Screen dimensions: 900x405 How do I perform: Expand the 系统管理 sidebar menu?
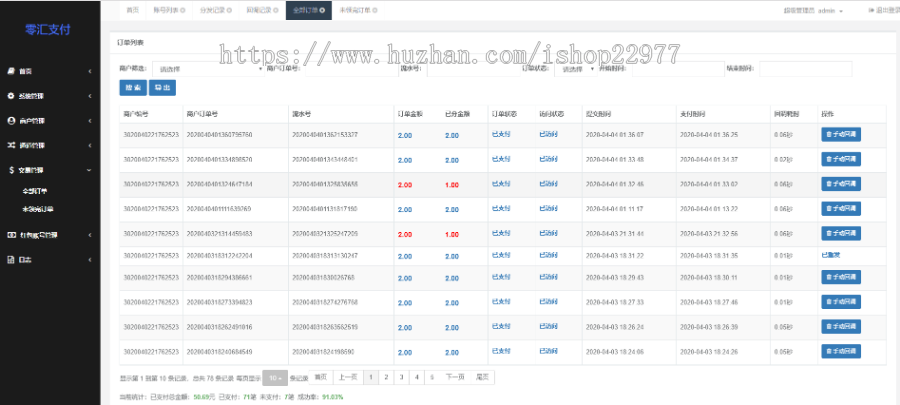(90, 96)
